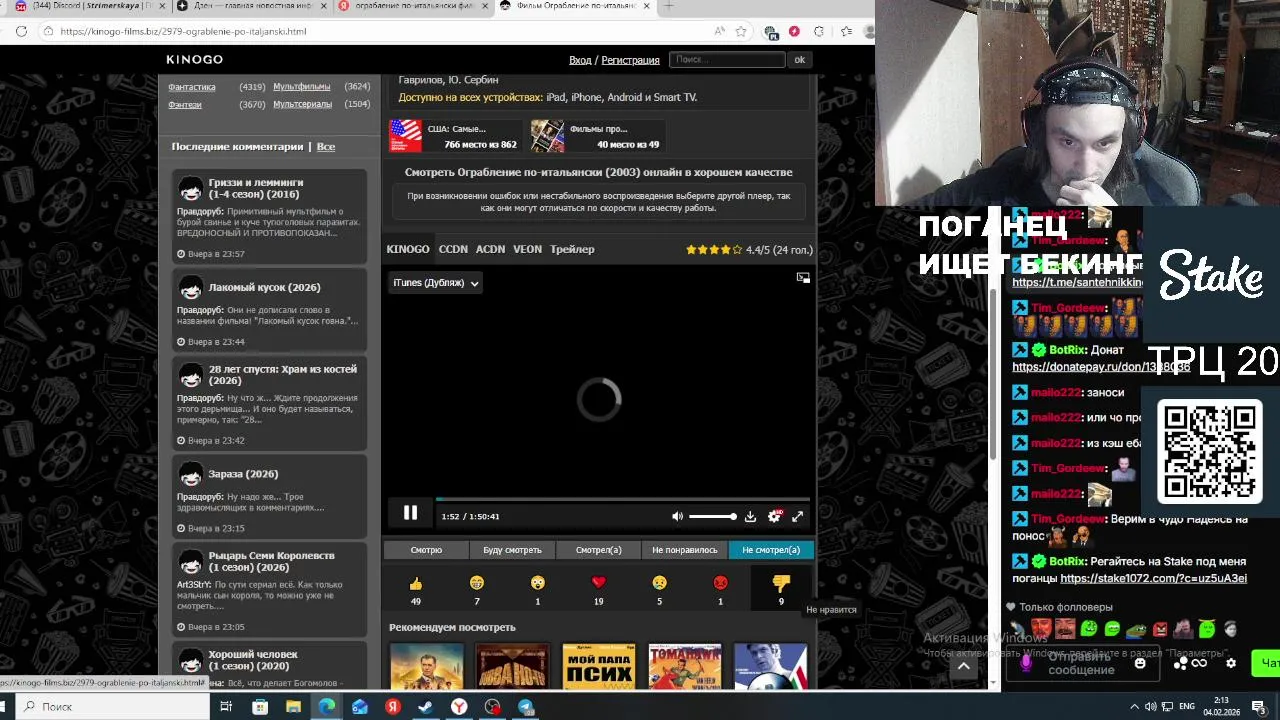Open the Фэнтези category link
1280x720 pixels.
click(185, 104)
